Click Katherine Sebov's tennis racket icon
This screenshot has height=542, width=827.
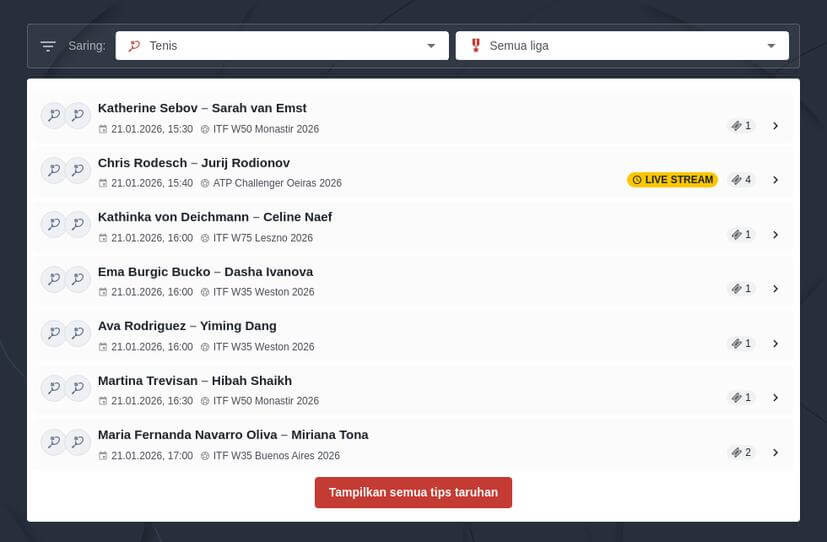click(x=53, y=116)
